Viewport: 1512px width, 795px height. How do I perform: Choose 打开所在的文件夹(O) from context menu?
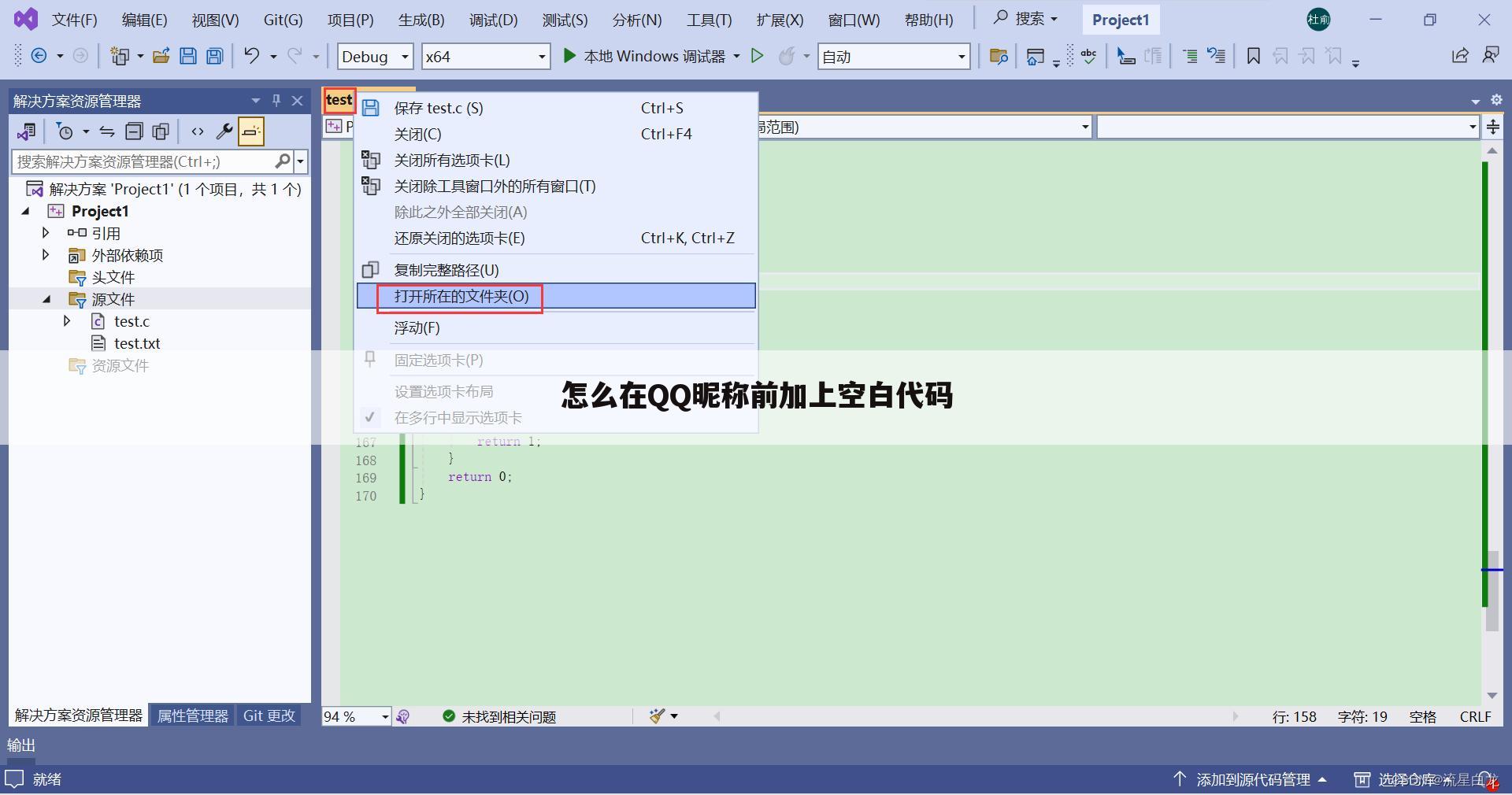[556, 296]
